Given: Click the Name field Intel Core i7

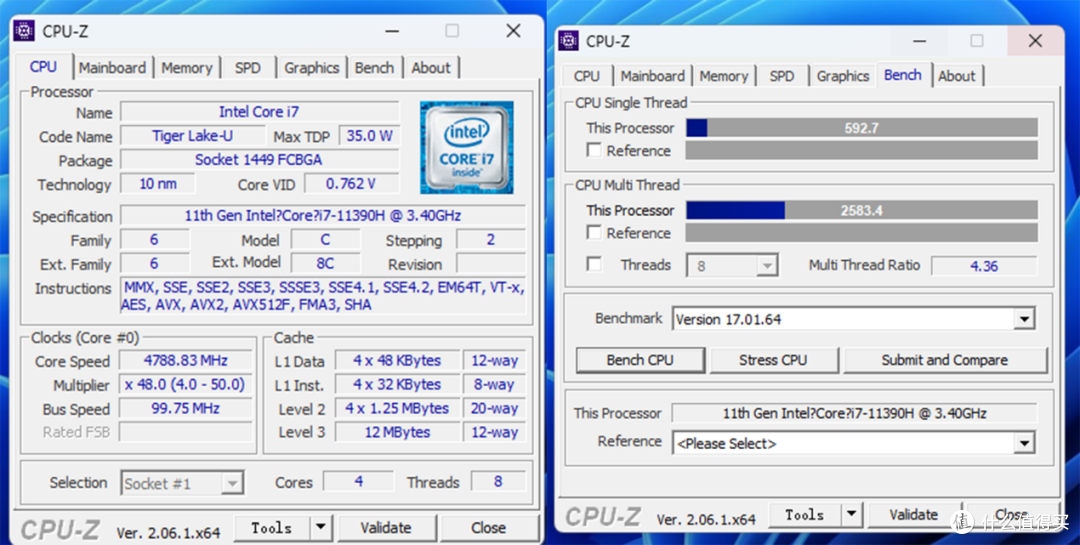Looking at the screenshot, I should pyautogui.click(x=260, y=112).
